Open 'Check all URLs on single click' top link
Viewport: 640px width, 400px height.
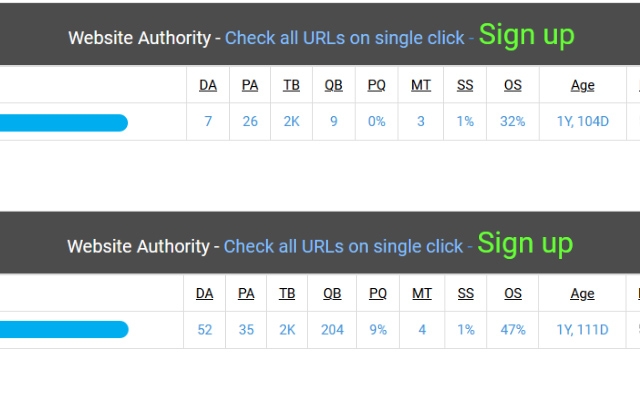click(344, 38)
